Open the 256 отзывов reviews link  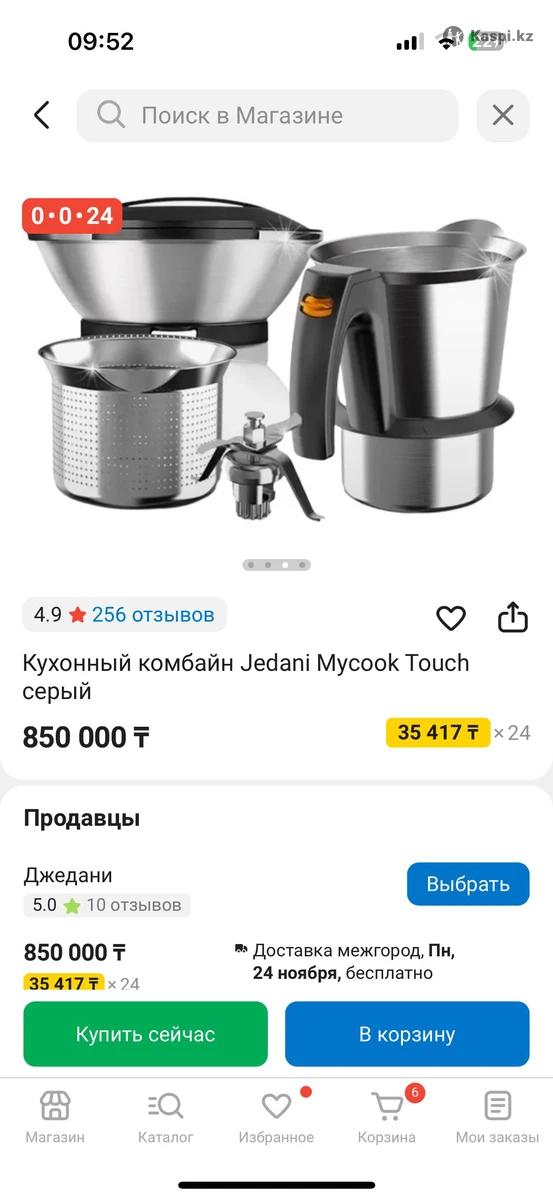pyautogui.click(x=153, y=614)
